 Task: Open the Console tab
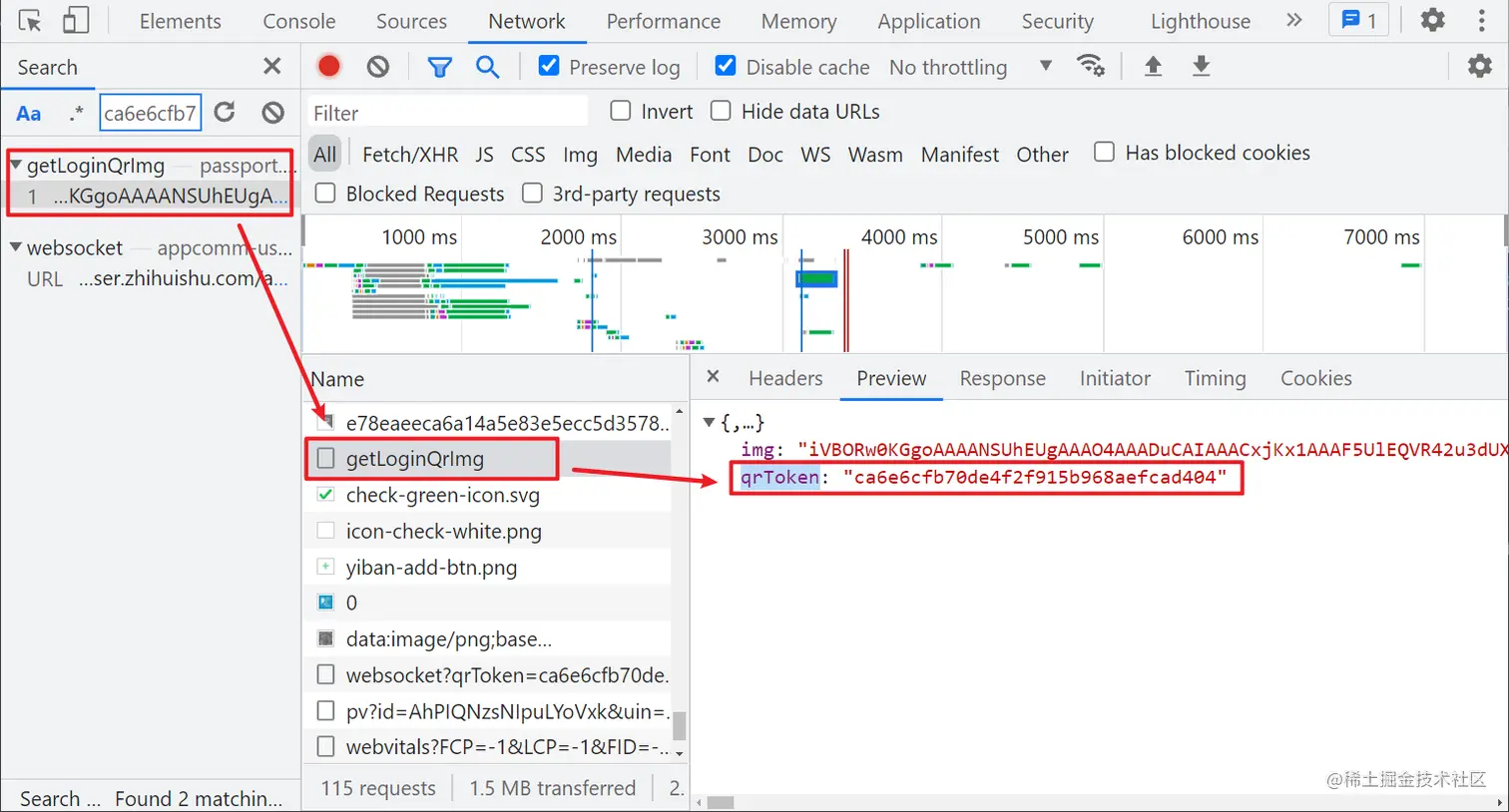(x=299, y=21)
